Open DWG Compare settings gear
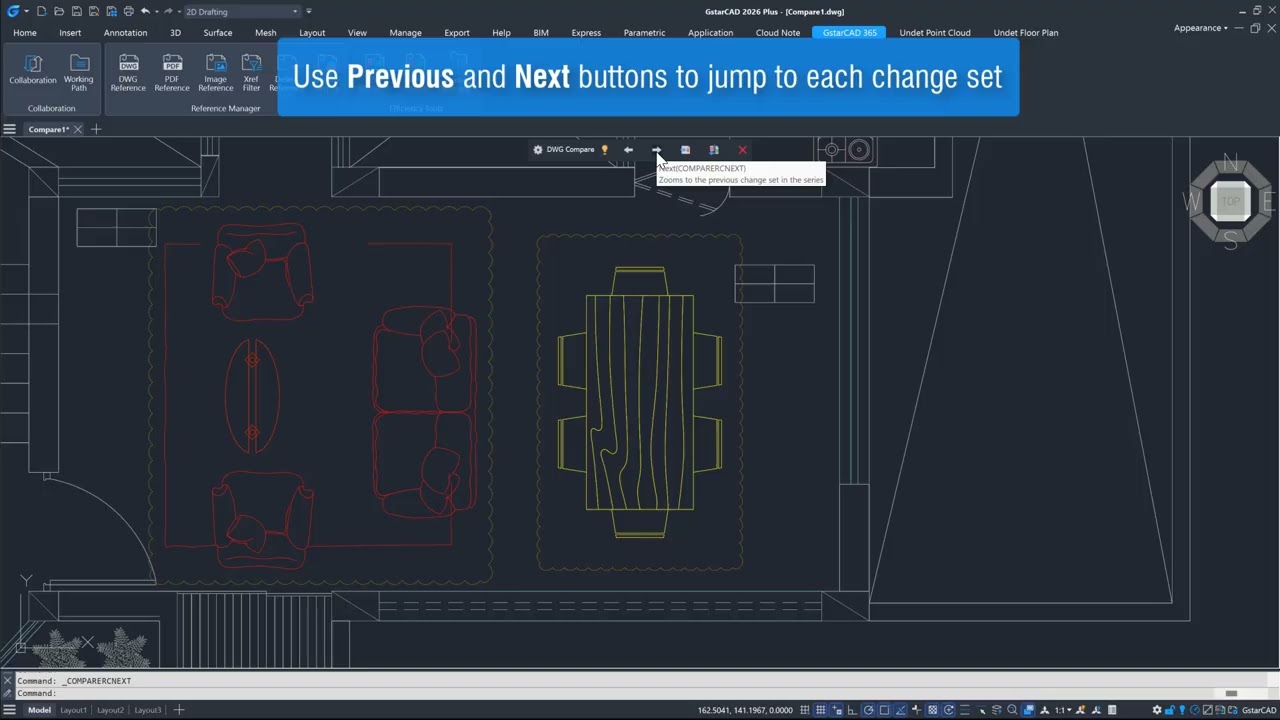Viewport: 1280px width, 720px height. 538,150
